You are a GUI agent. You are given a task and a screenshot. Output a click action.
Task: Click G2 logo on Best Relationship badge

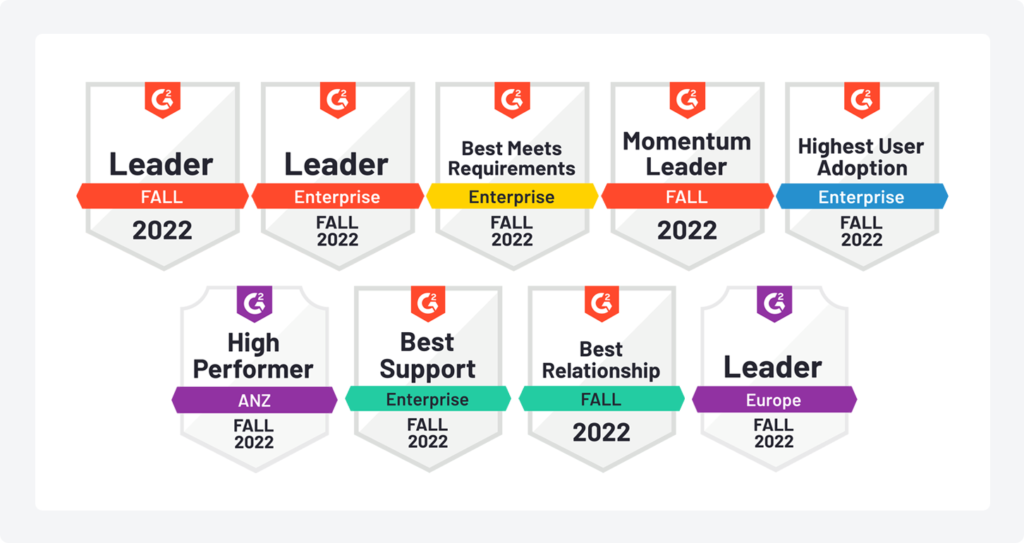601,304
